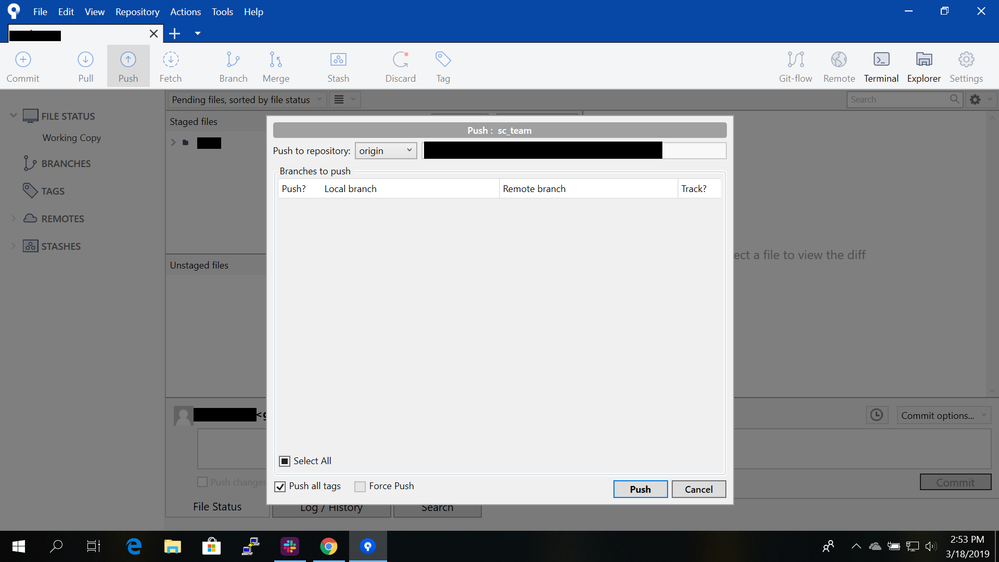
Task: Open Task View on taskbar
Action: click(x=93, y=546)
